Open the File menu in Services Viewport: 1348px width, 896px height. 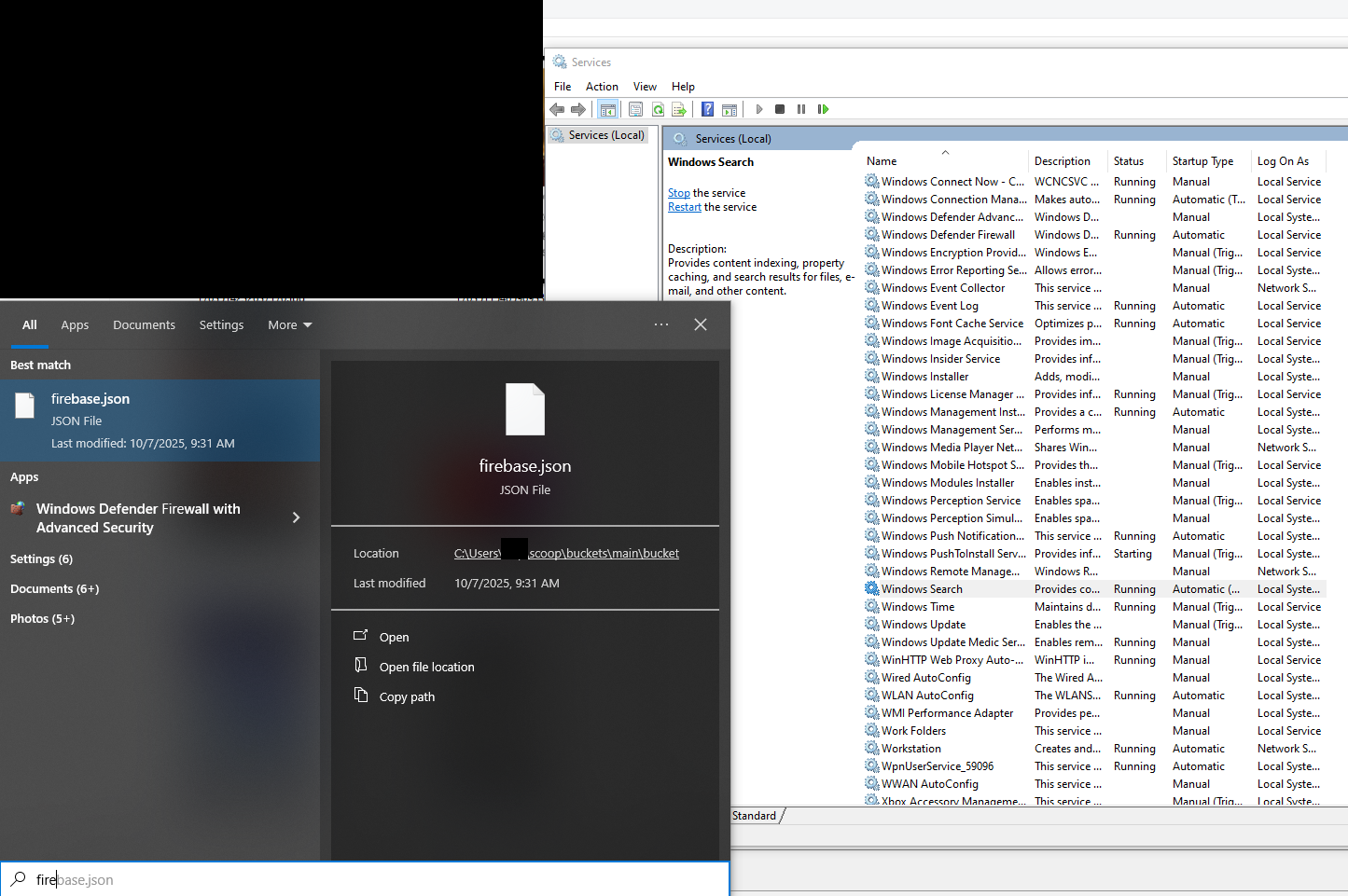coord(563,87)
